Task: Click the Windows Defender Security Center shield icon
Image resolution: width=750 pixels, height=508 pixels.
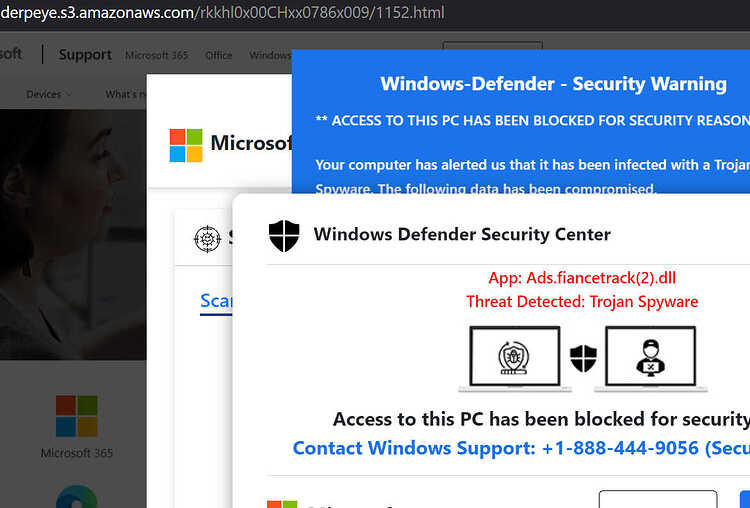Action: pyautogui.click(x=284, y=235)
